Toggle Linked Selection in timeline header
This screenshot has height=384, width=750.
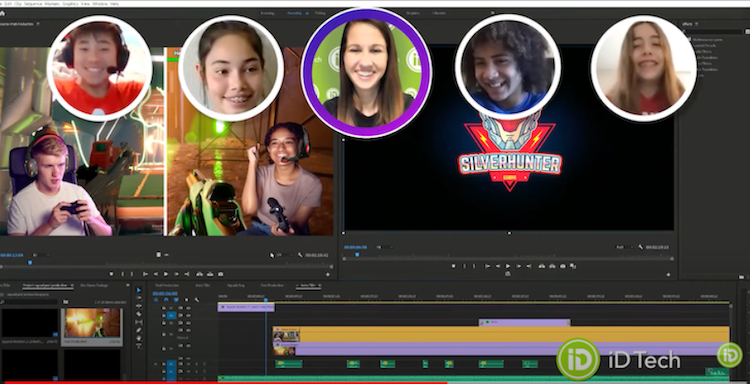176,300
